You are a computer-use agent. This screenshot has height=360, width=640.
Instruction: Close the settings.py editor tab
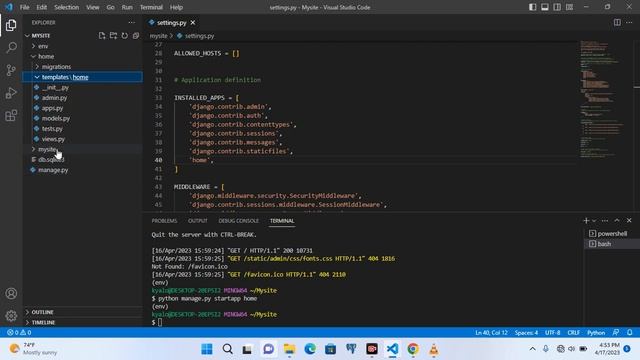coord(193,22)
